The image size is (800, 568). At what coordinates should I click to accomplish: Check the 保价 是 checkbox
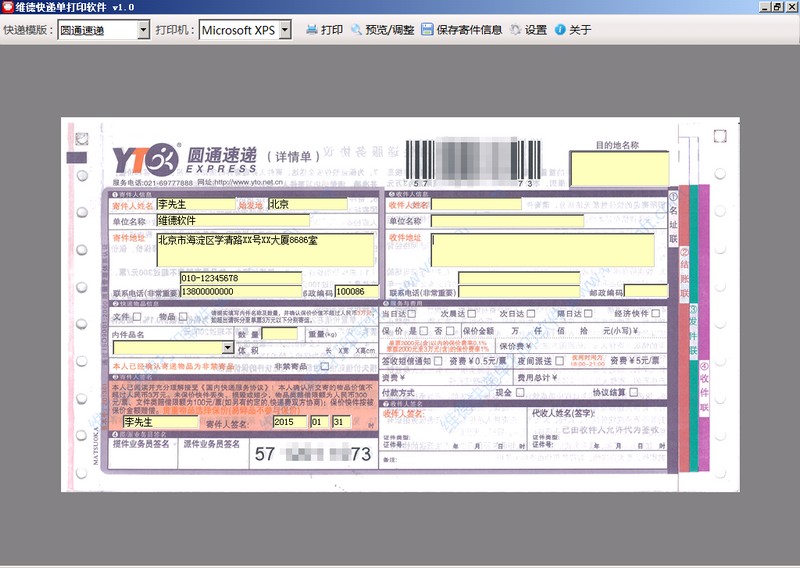click(x=423, y=331)
